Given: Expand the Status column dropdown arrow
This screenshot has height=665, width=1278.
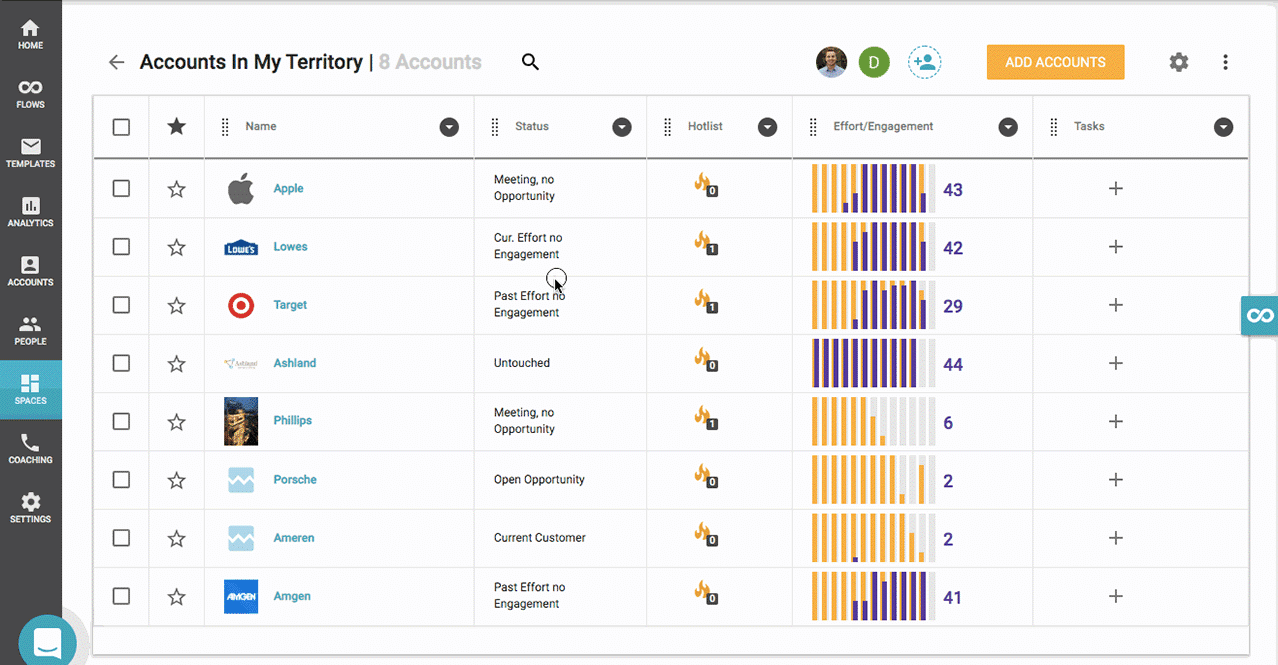Looking at the screenshot, I should (622, 127).
